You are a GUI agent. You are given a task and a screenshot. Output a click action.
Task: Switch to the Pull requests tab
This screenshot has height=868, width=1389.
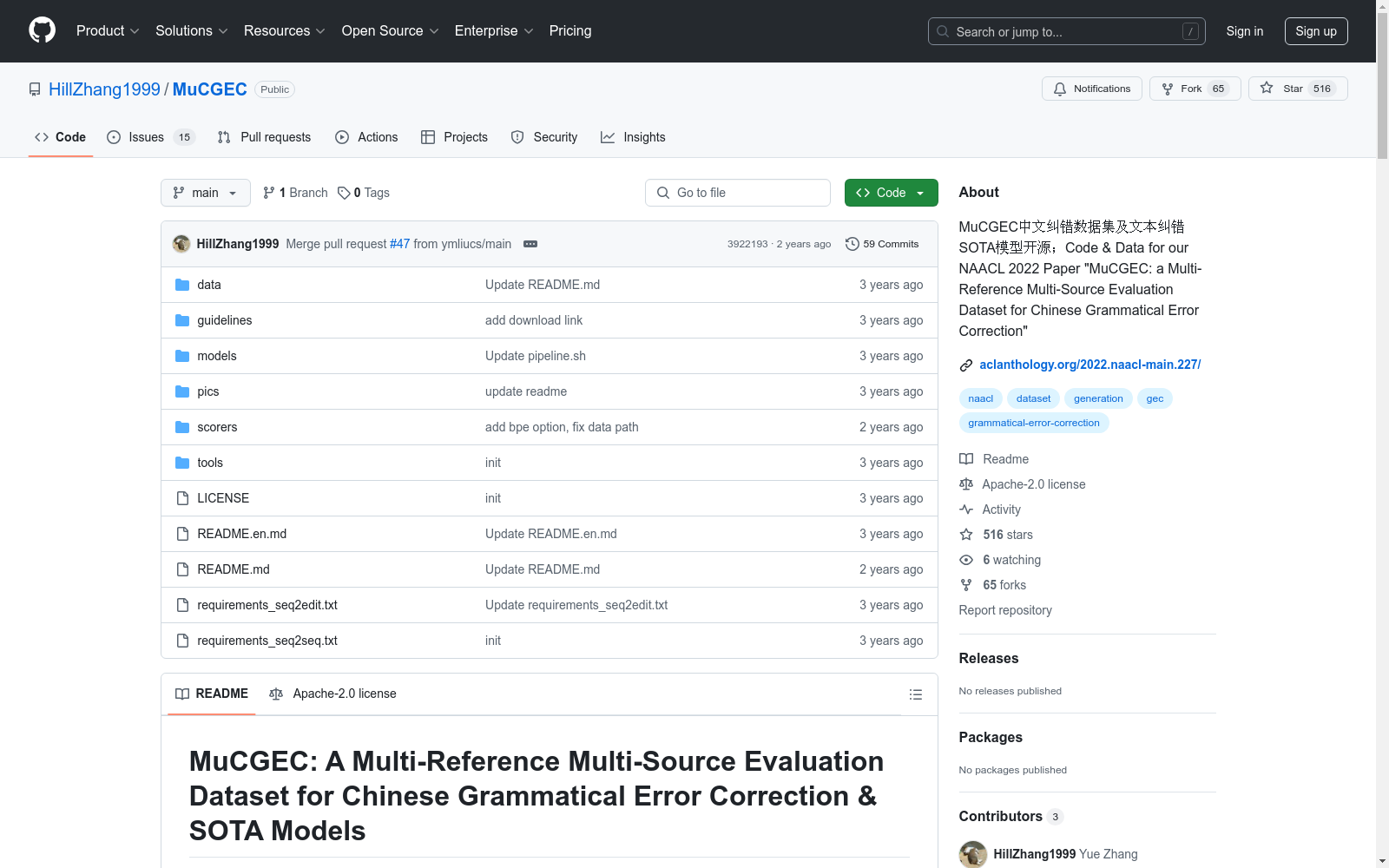[264, 137]
